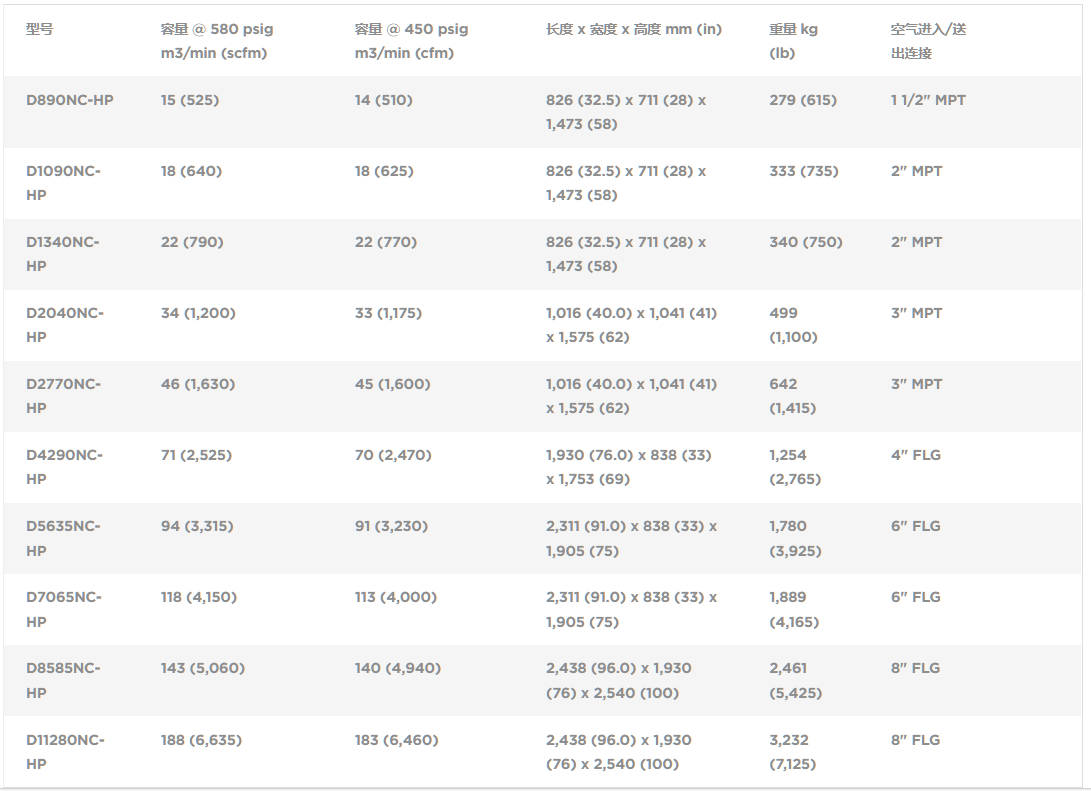Click the 容量 @ 450 psig column header
This screenshot has width=1091, height=791.
(x=411, y=41)
